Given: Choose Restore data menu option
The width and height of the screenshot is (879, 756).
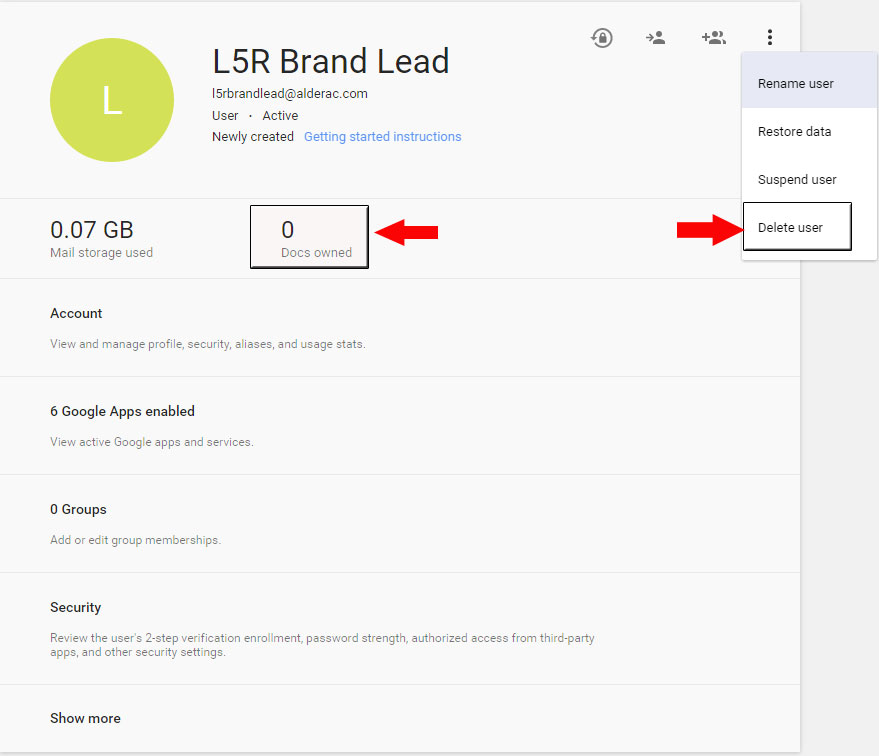Looking at the screenshot, I should pyautogui.click(x=809, y=132).
